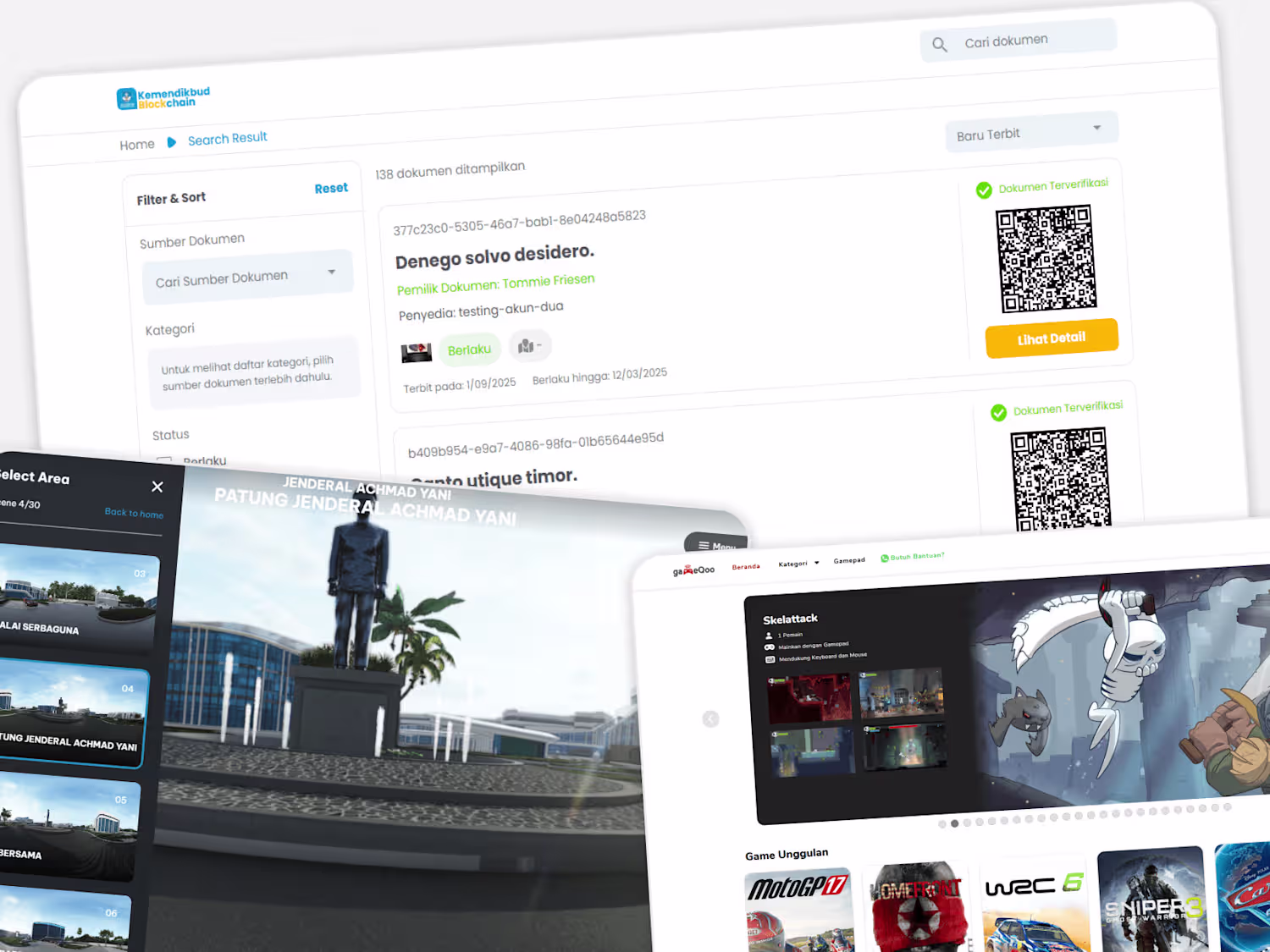Select the second carousel pagination dot
This screenshot has width=1270, height=952.
pyautogui.click(x=954, y=823)
